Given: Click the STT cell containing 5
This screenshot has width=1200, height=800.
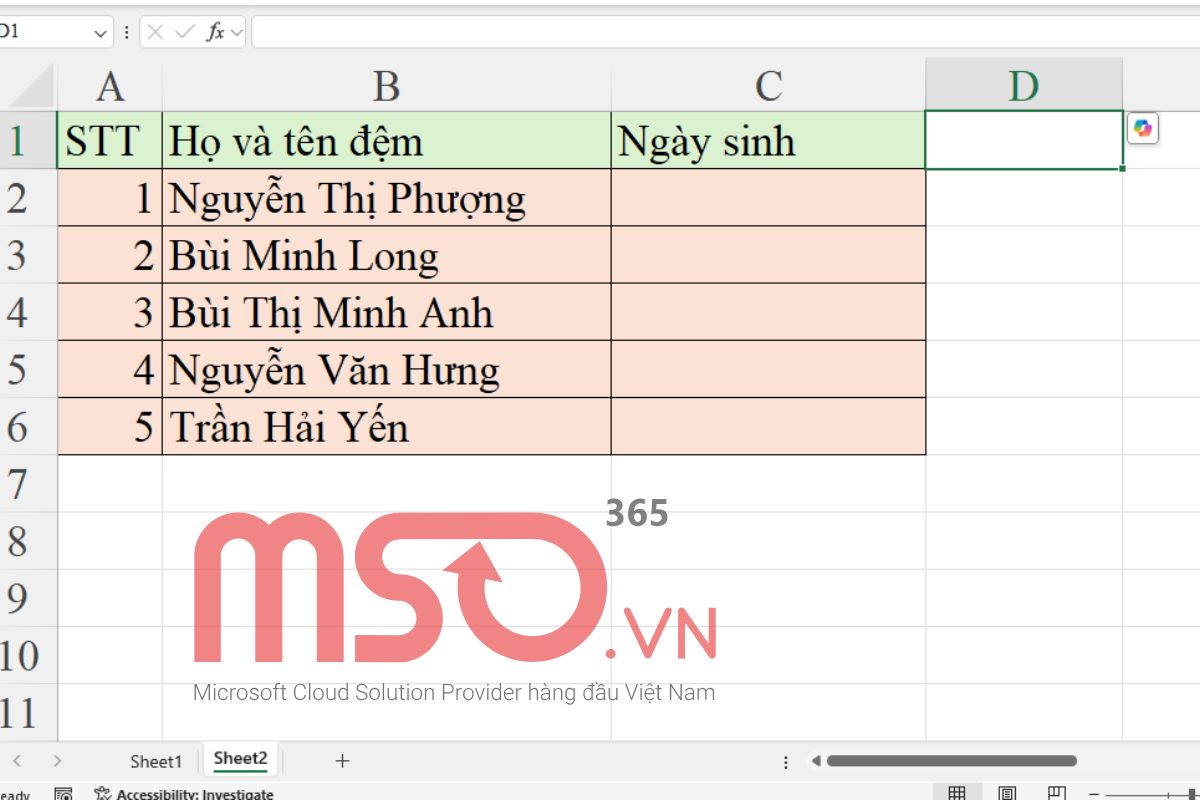Looking at the screenshot, I should pos(110,426).
